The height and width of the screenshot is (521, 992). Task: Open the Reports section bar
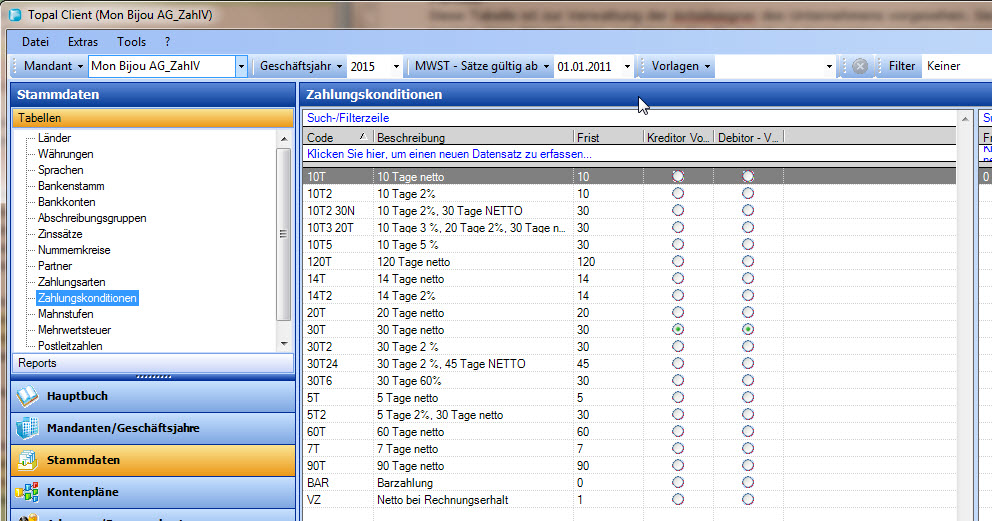tap(151, 363)
